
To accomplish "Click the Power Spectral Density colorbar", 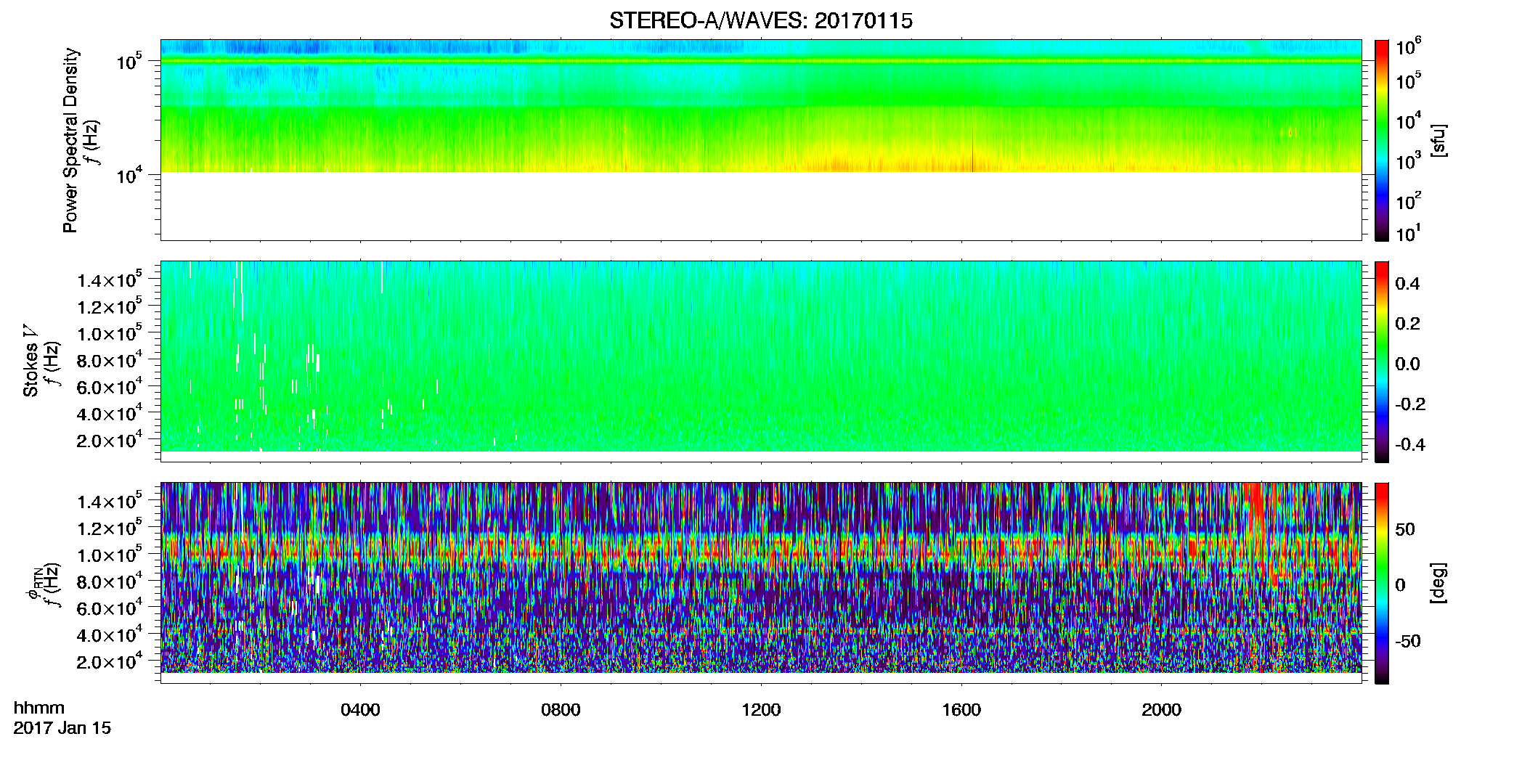I will click(1381, 140).
